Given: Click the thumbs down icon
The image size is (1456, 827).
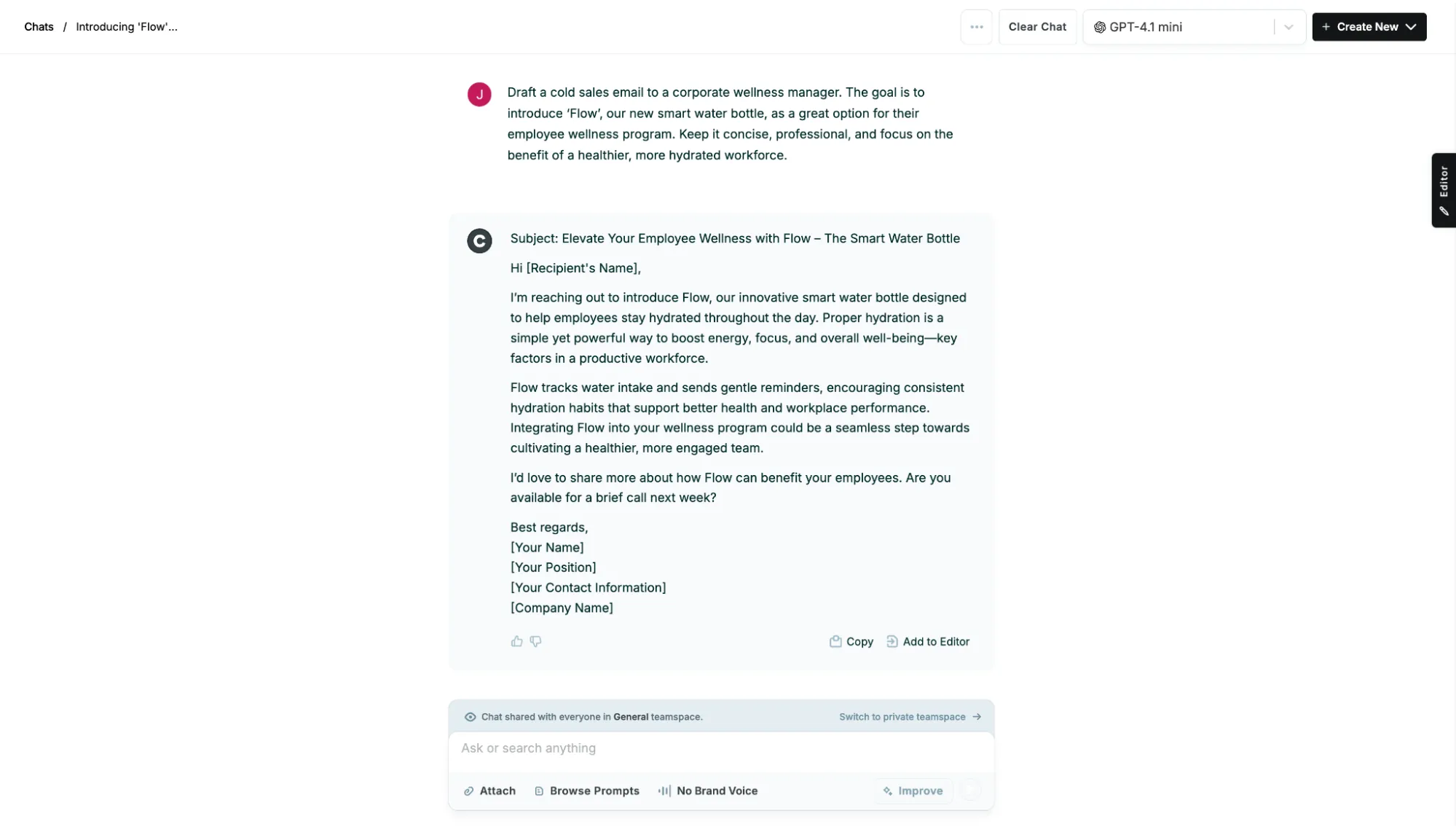Looking at the screenshot, I should 535,642.
